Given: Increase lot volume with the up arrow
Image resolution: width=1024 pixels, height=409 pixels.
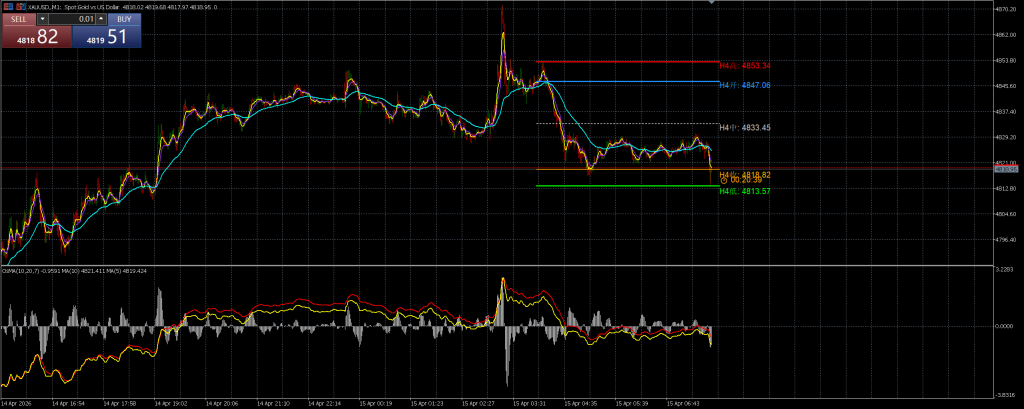Looking at the screenshot, I should pyautogui.click(x=101, y=19).
